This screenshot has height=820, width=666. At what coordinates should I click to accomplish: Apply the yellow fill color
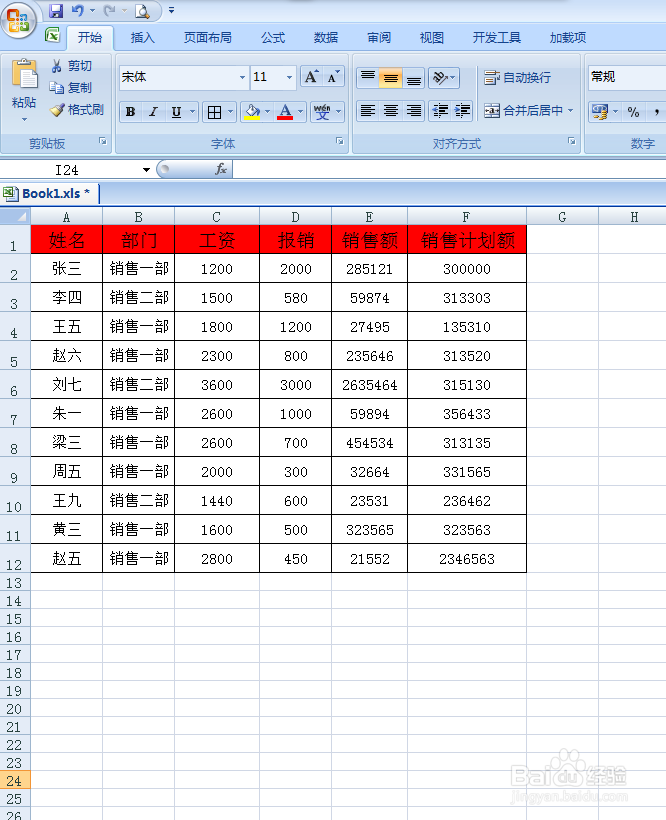pos(252,111)
